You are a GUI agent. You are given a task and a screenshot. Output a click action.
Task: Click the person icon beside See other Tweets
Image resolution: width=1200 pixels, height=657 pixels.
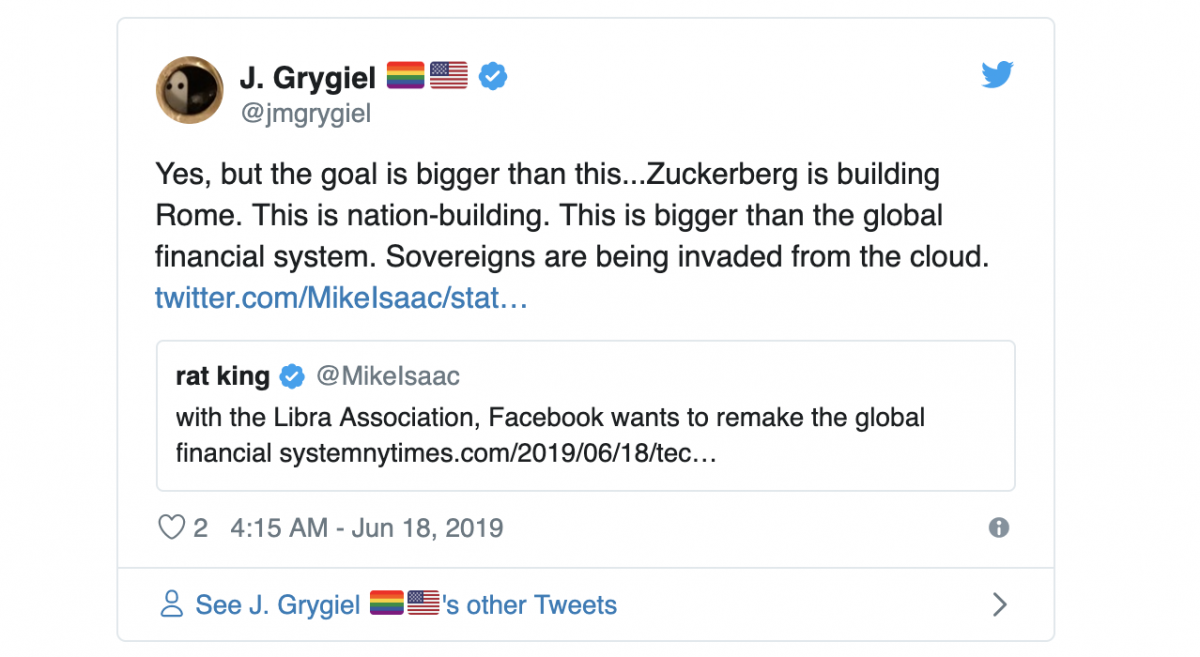(172, 604)
